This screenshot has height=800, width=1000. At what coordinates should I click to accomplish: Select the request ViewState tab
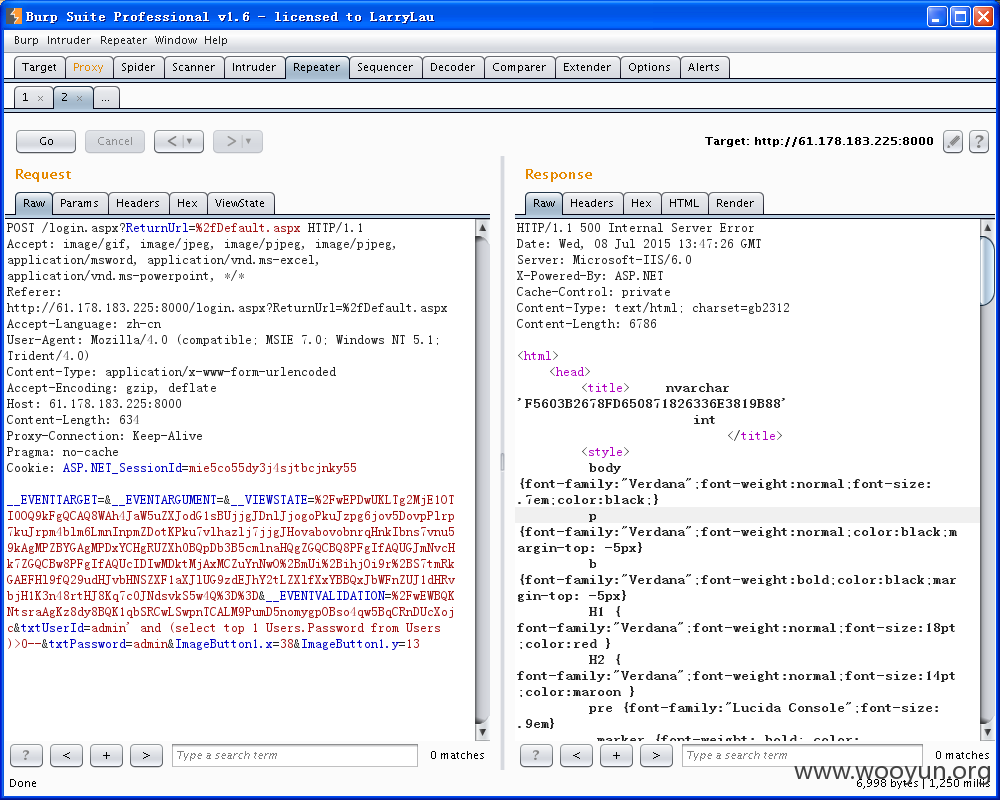pyautogui.click(x=240, y=204)
